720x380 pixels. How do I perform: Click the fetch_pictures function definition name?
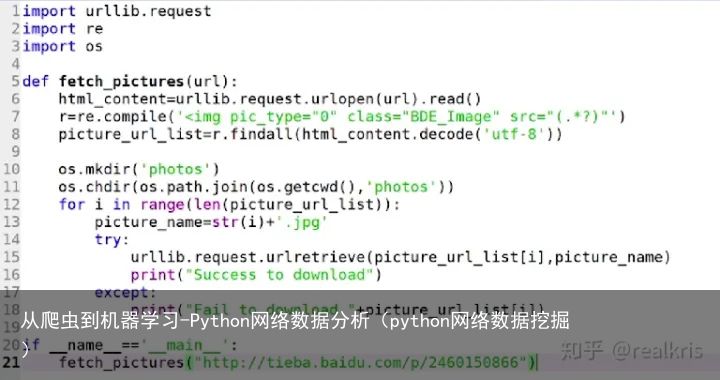click(121, 82)
